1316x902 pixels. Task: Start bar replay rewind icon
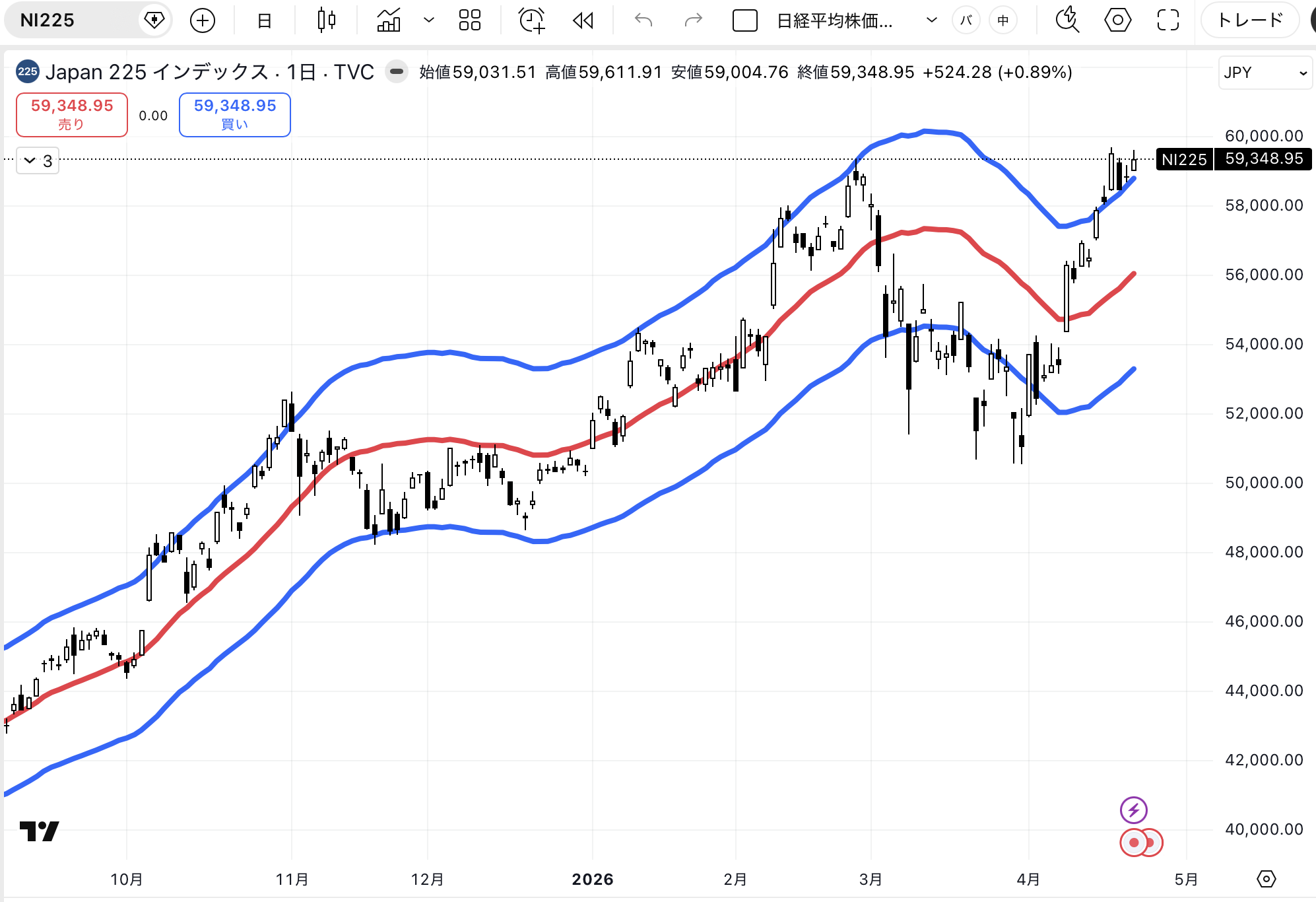coord(583,20)
